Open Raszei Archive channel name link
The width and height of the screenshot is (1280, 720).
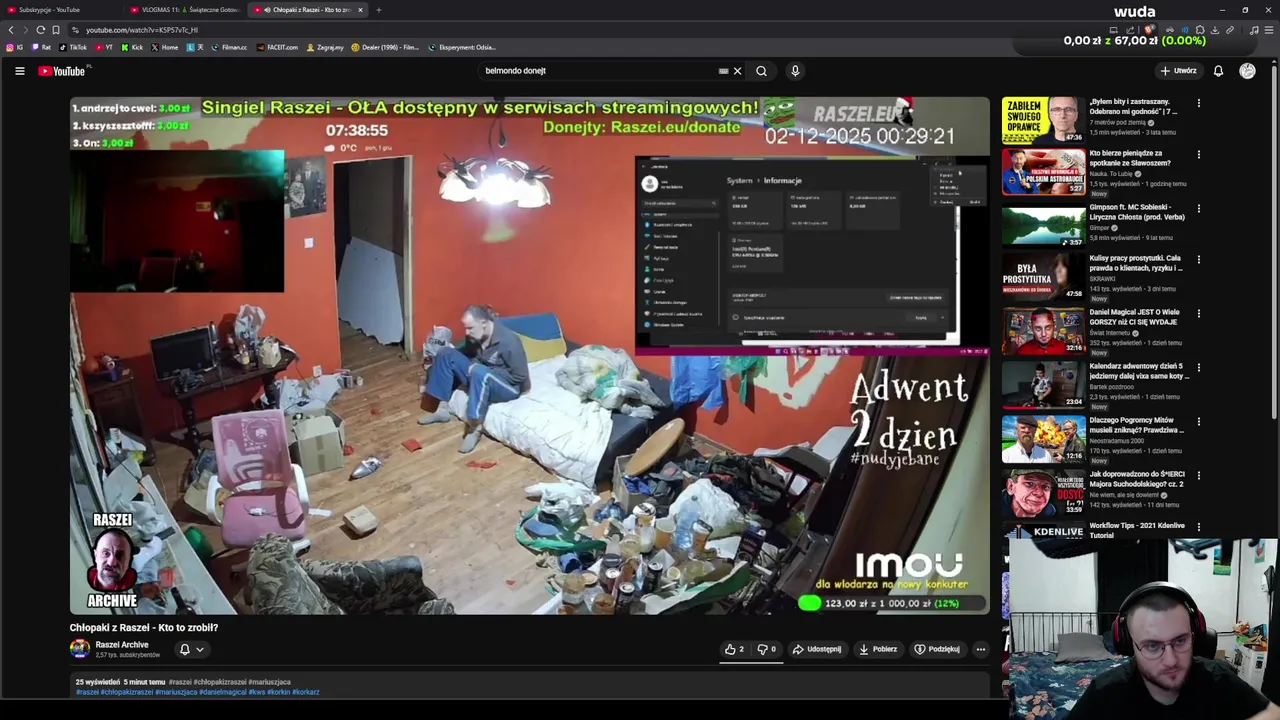122,645
